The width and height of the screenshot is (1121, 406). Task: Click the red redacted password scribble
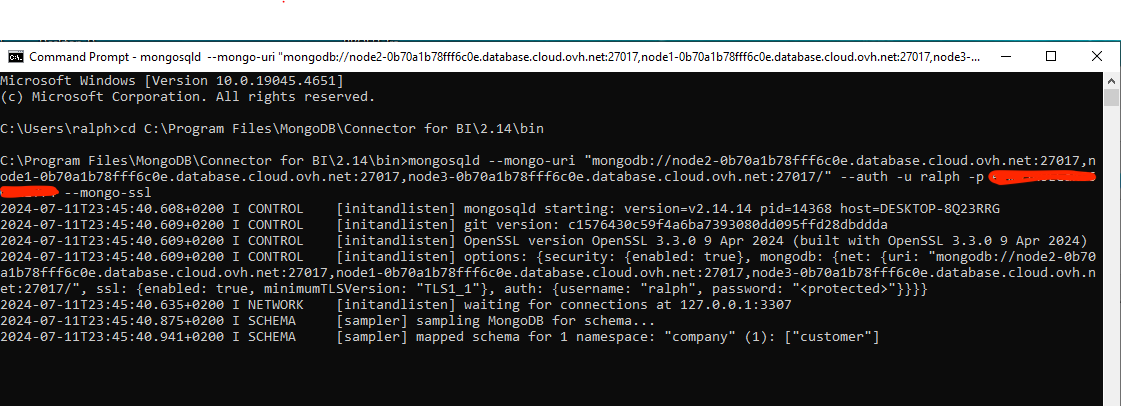(x=1040, y=178)
